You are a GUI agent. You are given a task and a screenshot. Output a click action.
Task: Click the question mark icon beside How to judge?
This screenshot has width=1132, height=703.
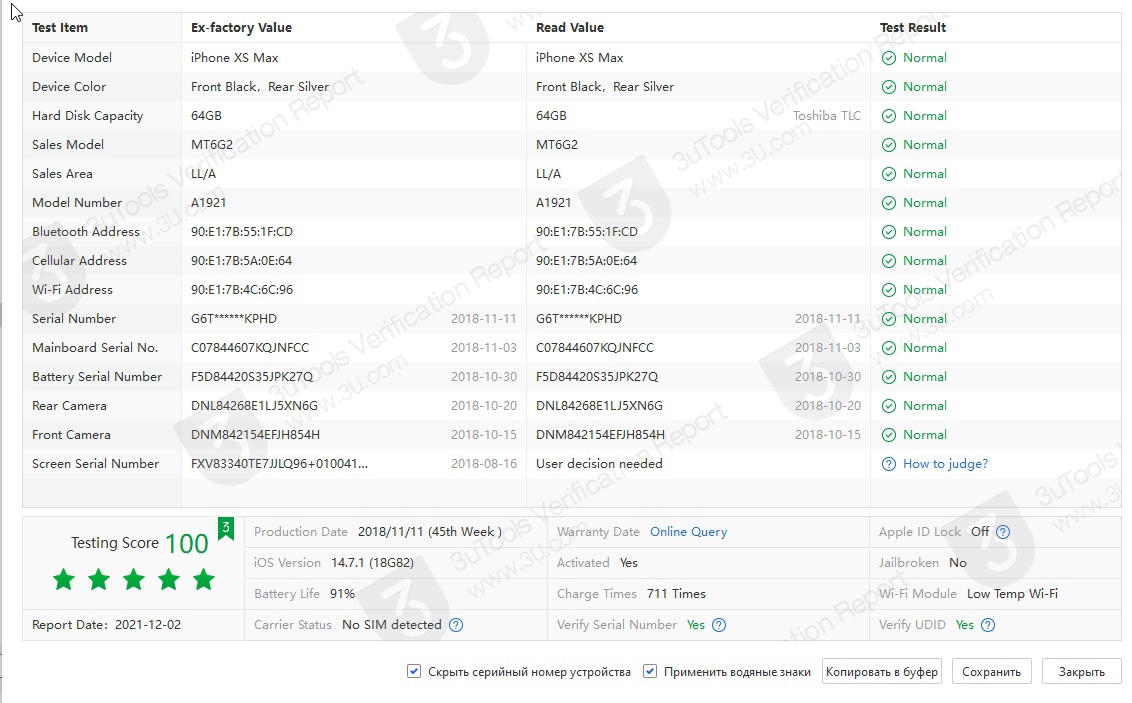pyautogui.click(x=889, y=464)
